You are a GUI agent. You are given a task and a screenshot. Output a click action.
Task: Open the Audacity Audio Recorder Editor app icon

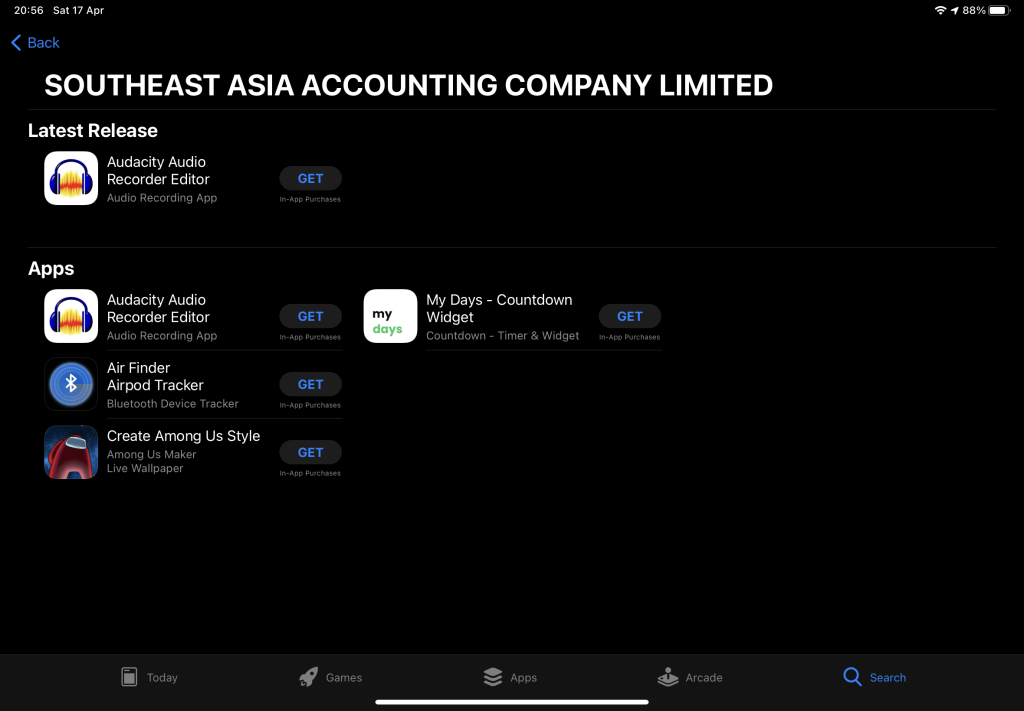(x=70, y=315)
